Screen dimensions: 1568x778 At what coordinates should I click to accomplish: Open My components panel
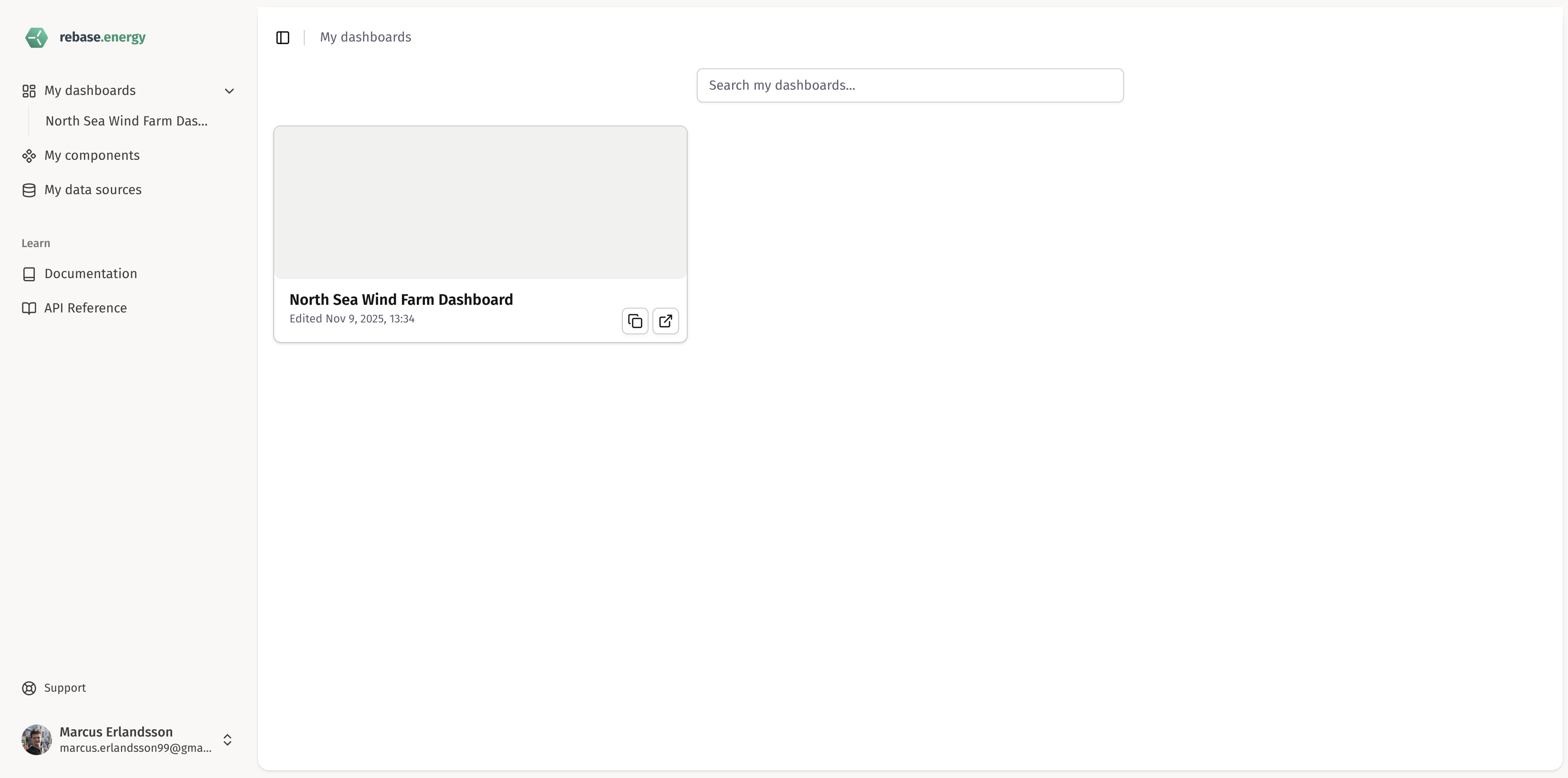(x=92, y=155)
